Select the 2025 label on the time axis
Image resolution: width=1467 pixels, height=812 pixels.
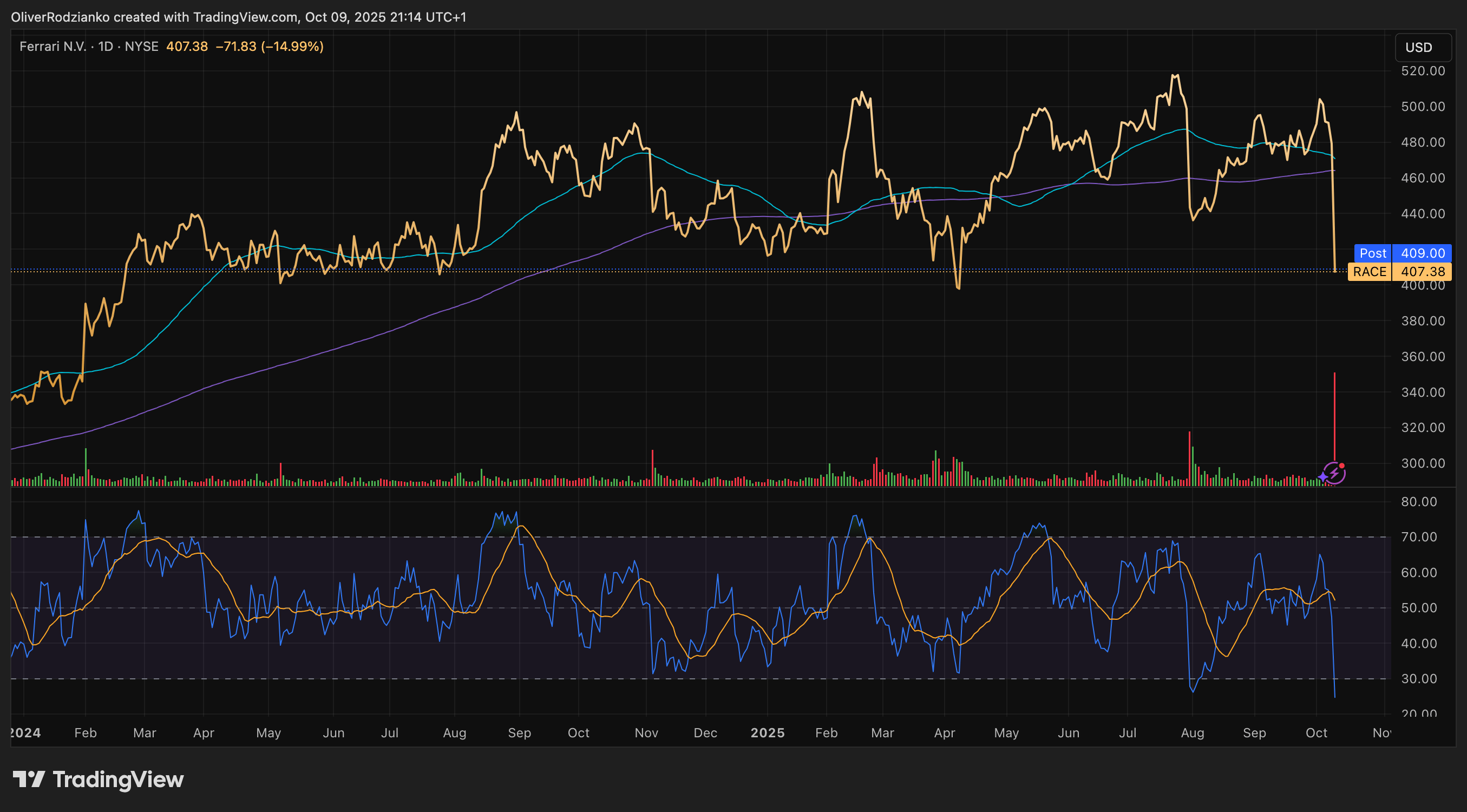pyautogui.click(x=768, y=733)
